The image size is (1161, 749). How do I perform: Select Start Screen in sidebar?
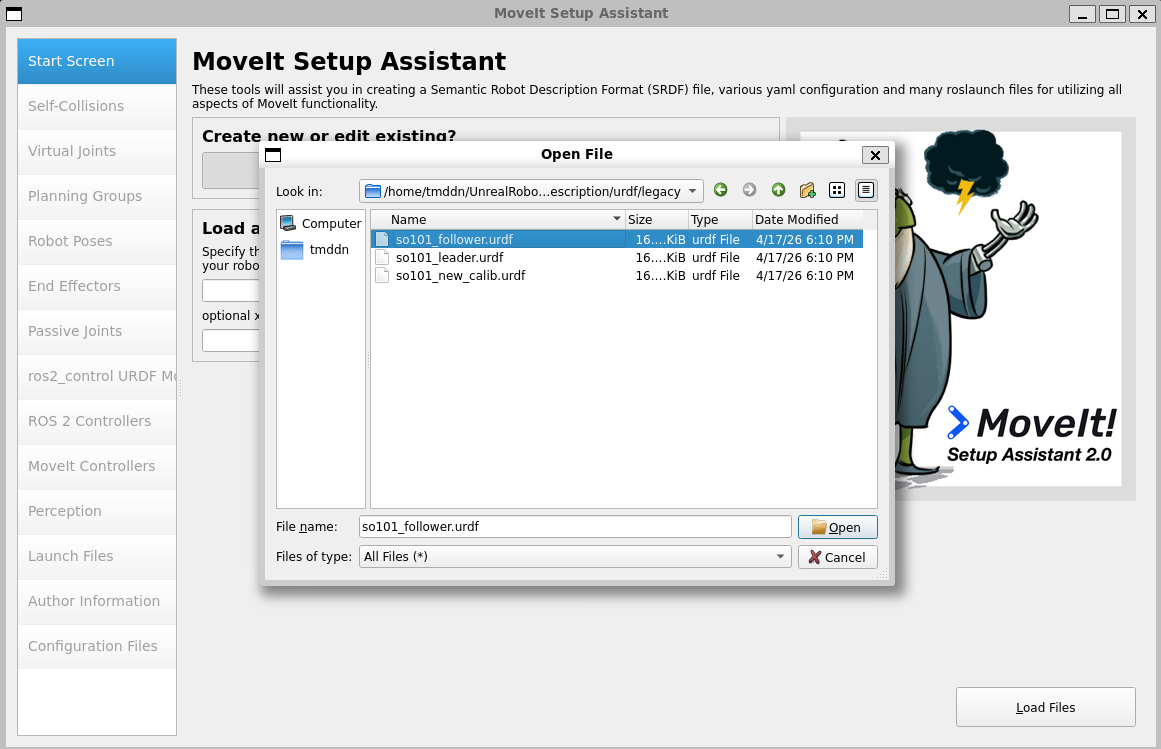(97, 61)
